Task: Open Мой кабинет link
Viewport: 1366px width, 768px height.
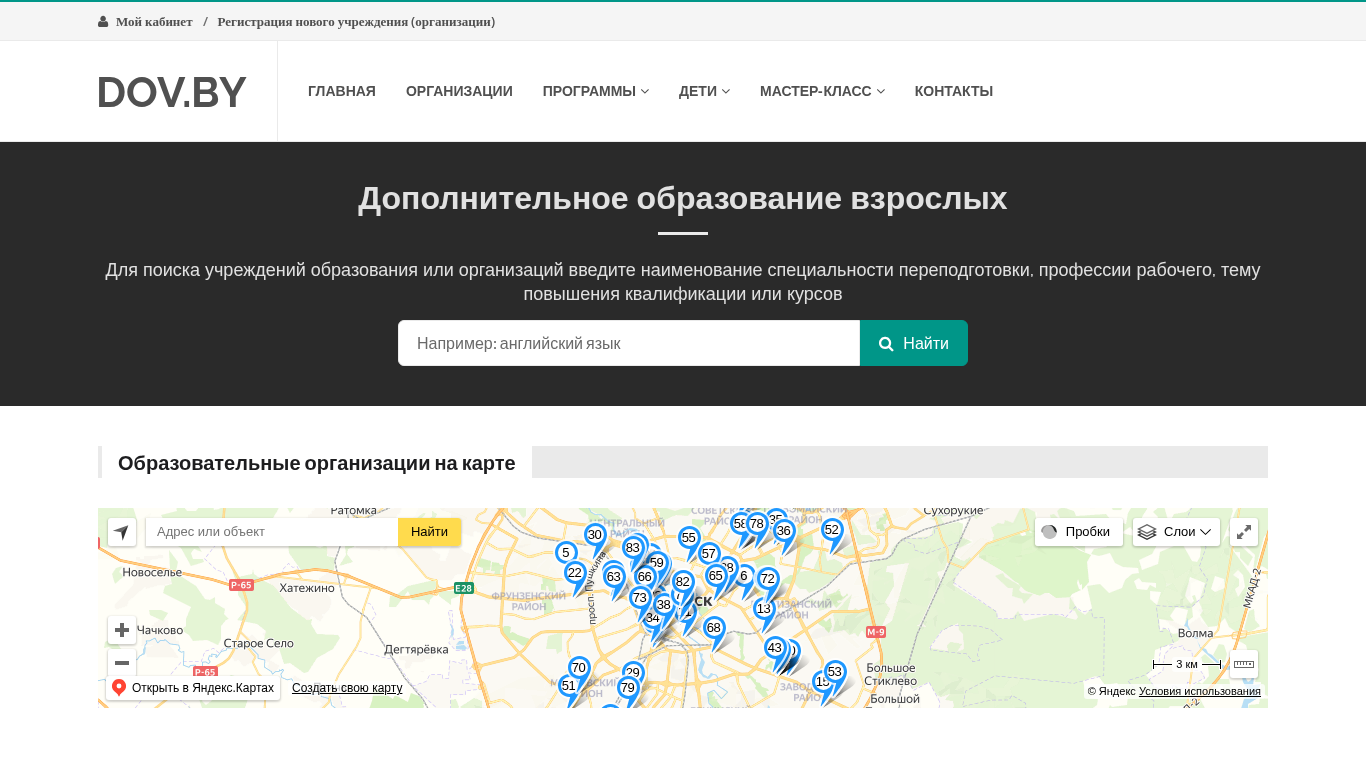Action: (154, 21)
